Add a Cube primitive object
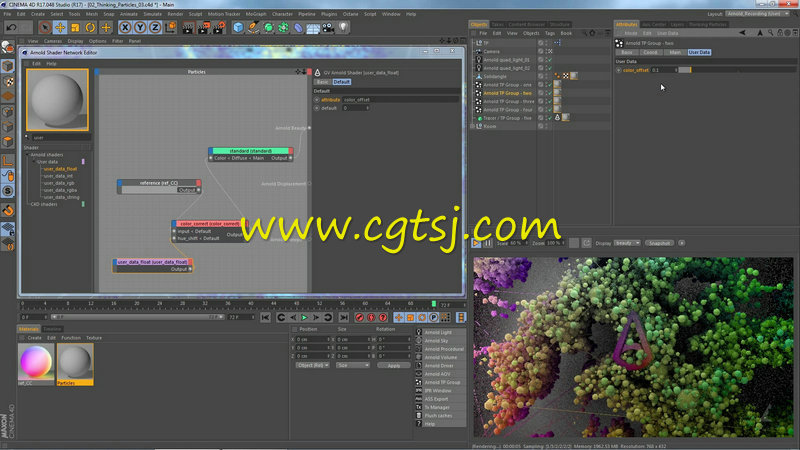Screen dimensions: 800x450 238,27
